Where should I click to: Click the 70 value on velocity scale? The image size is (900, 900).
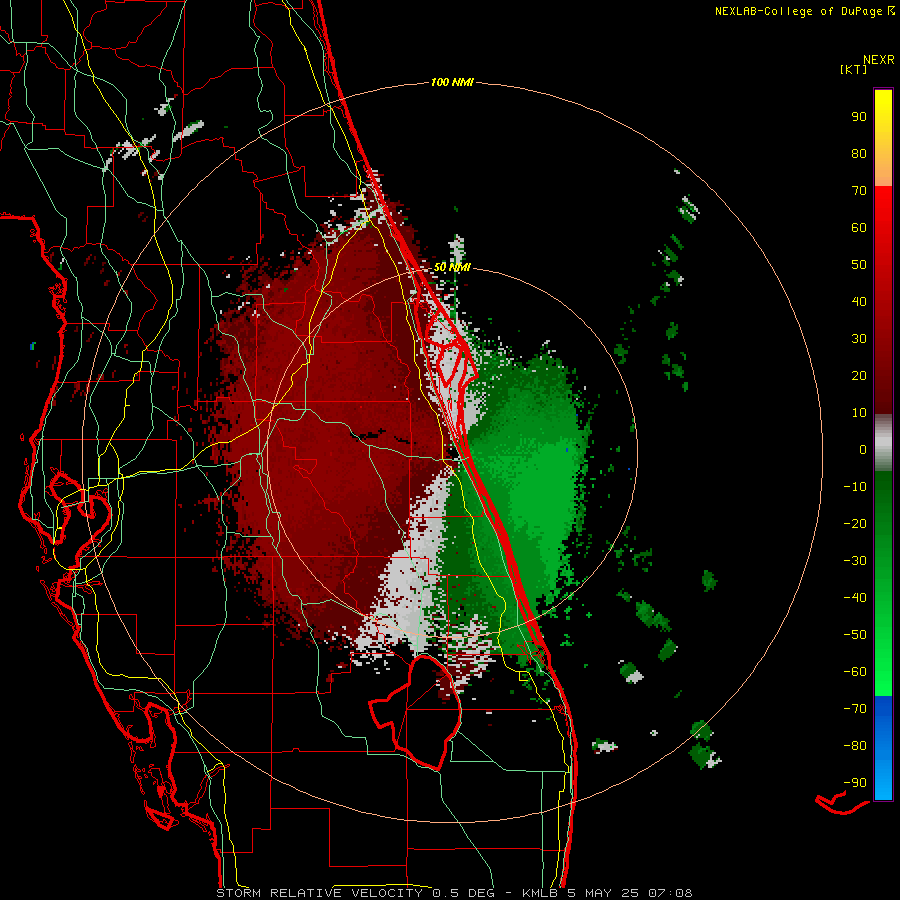point(859,191)
